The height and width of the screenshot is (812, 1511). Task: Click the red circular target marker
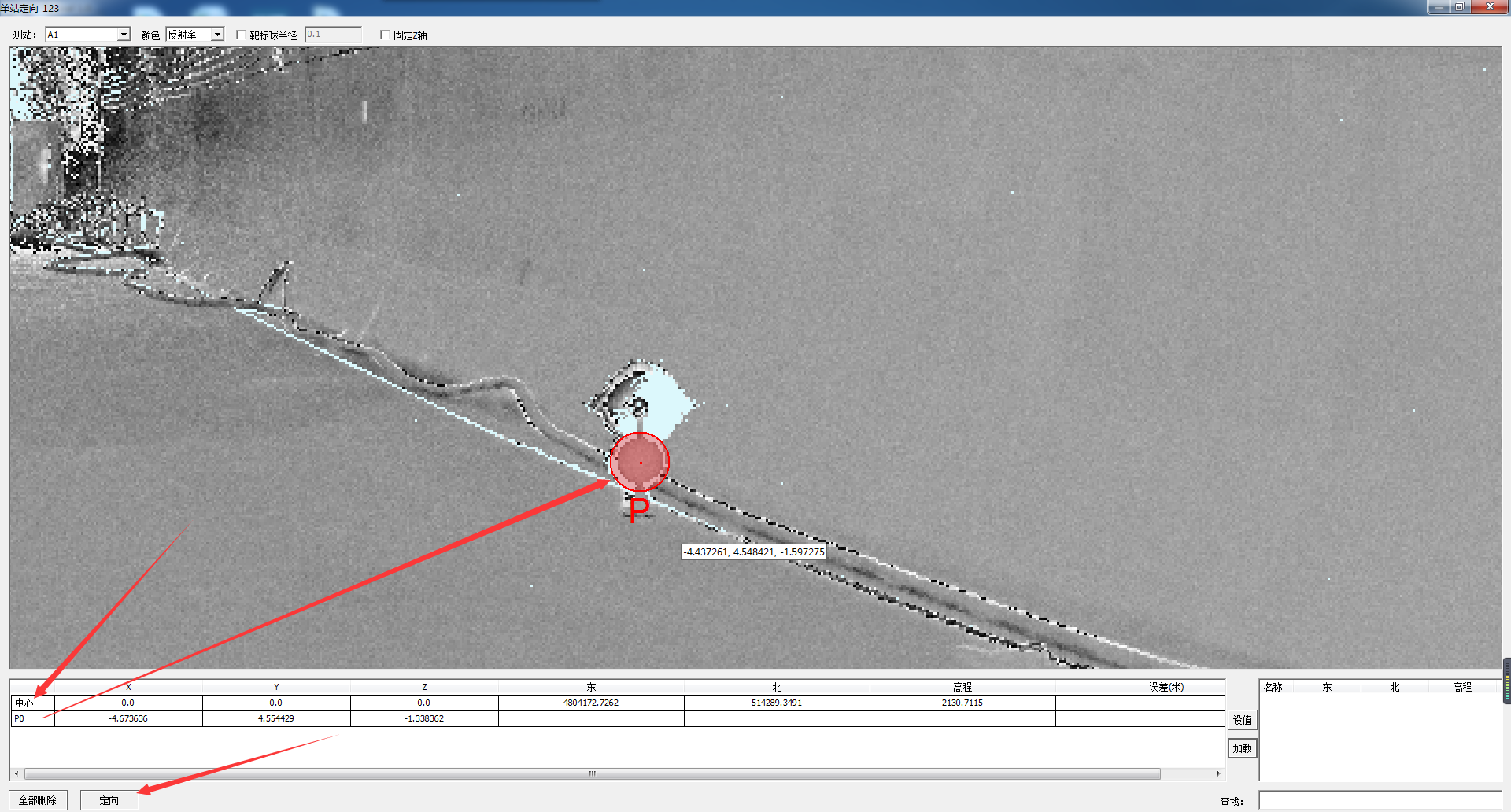tap(640, 462)
